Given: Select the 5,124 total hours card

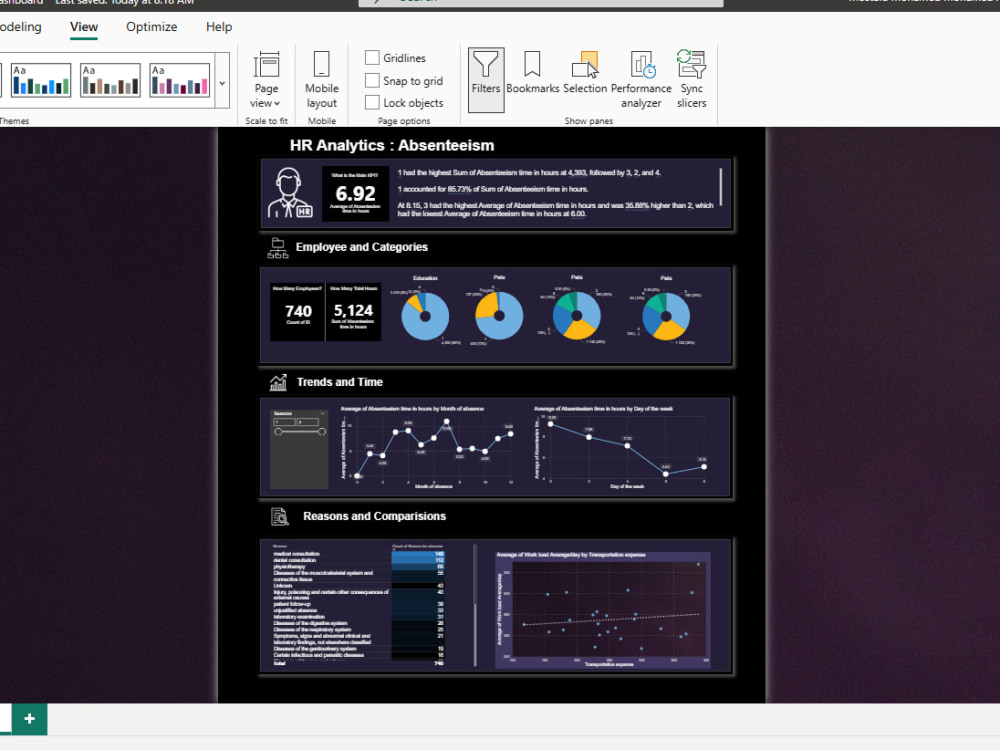Looking at the screenshot, I should [x=353, y=312].
